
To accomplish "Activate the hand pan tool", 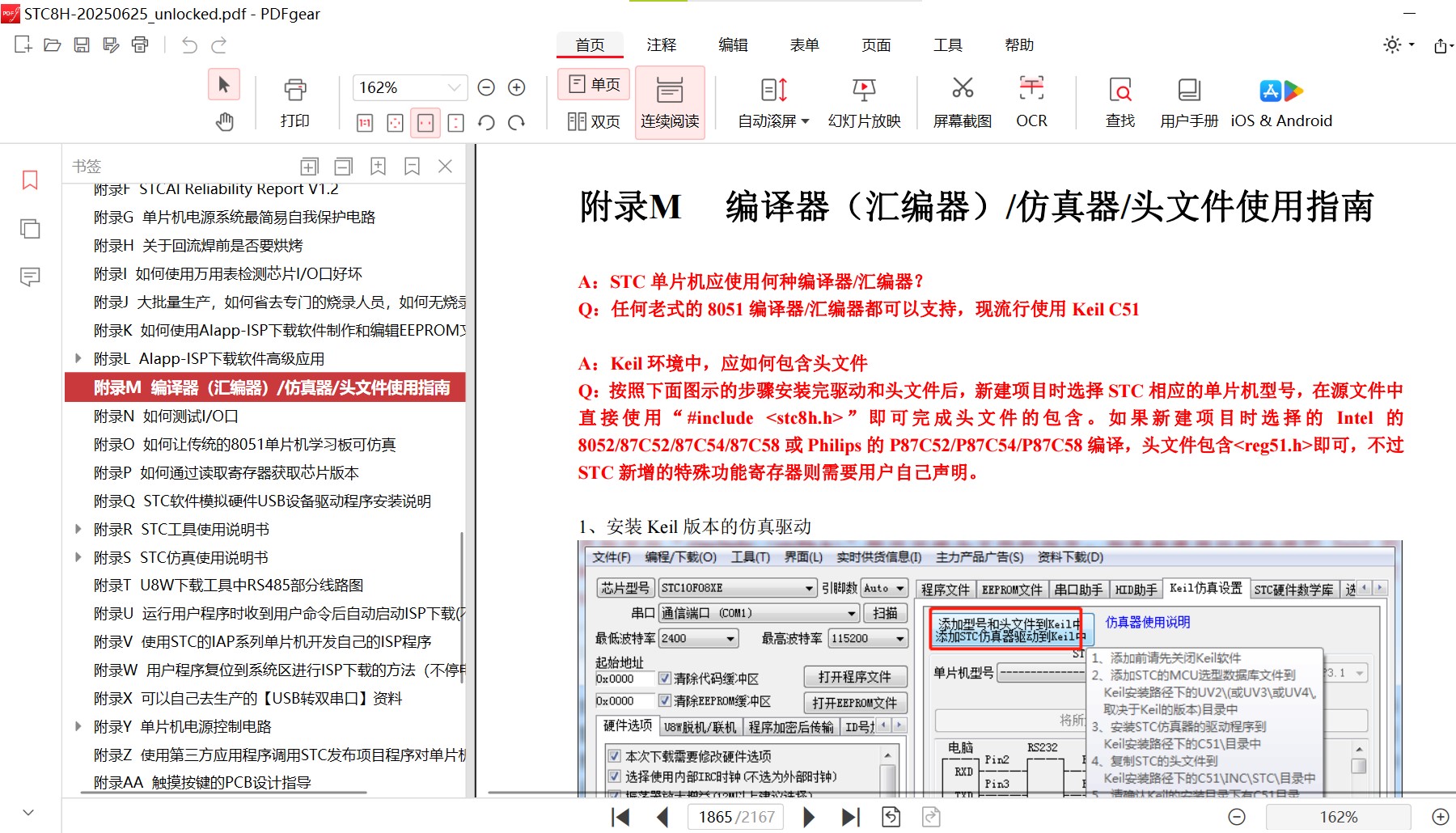I will tap(224, 121).
